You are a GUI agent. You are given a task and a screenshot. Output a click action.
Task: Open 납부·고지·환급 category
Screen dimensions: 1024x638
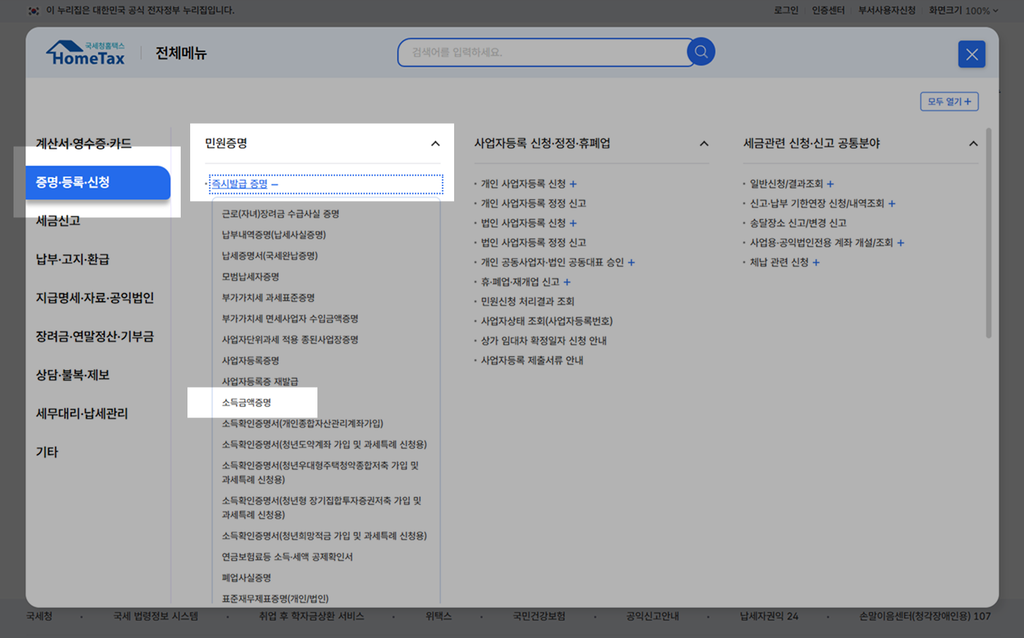[x=73, y=259]
